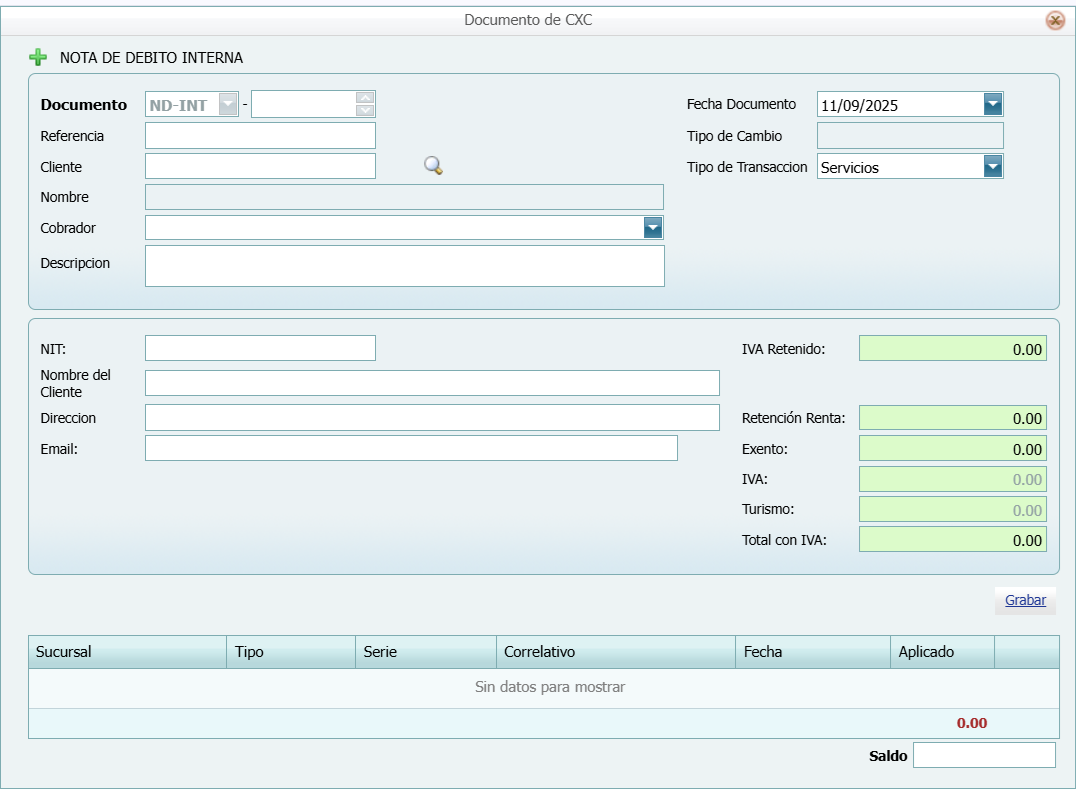
Task: Click the magnifying glass client search icon
Action: pyautogui.click(x=433, y=166)
